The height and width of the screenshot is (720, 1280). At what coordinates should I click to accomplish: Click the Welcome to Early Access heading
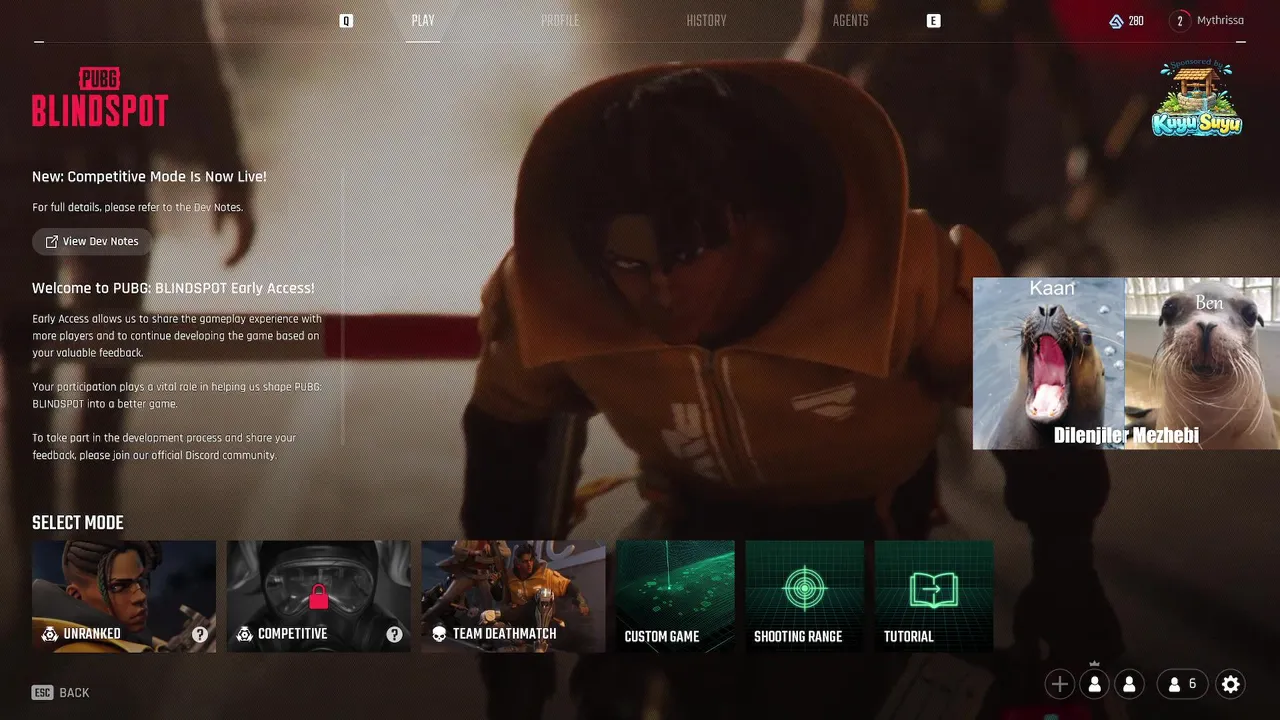173,288
